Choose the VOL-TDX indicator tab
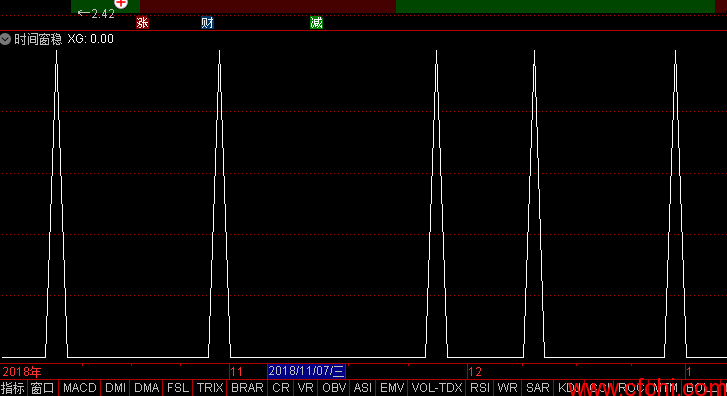Image resolution: width=727 pixels, height=396 pixels. point(437,388)
